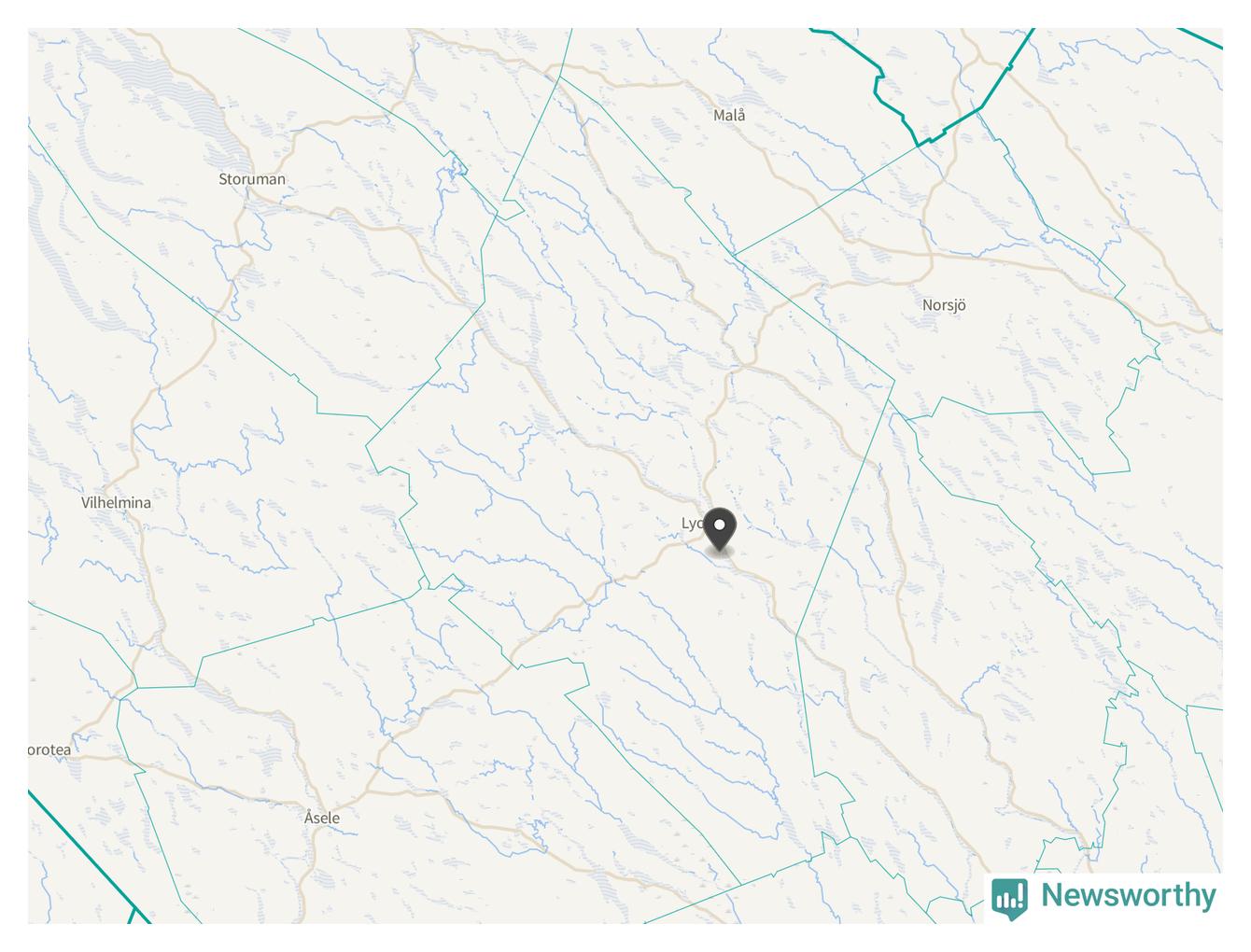Click the partly hidden Lycksele label beside pin

point(692,524)
